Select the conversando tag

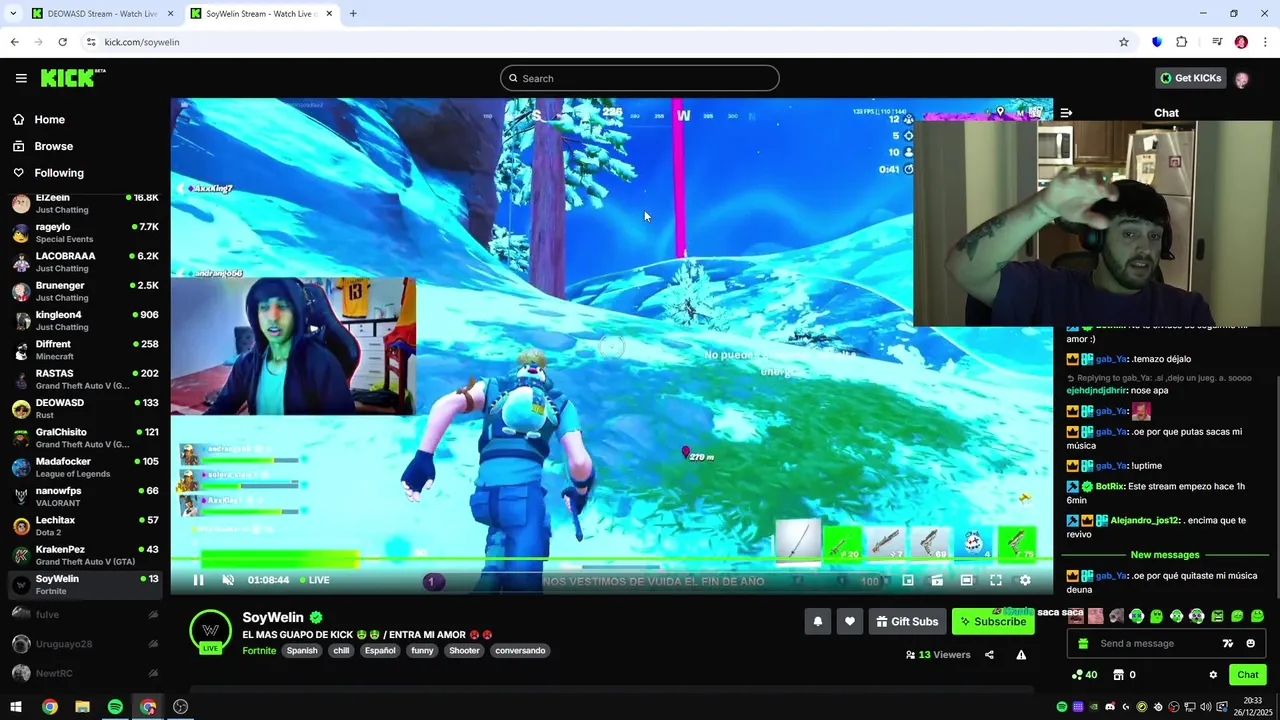(520, 651)
